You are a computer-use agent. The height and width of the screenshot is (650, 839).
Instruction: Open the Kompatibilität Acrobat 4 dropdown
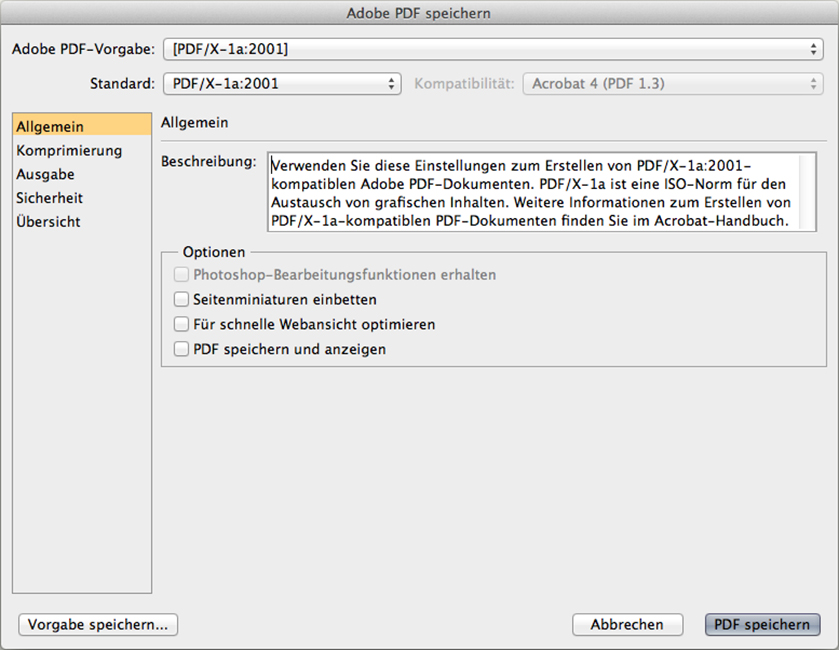tap(673, 84)
